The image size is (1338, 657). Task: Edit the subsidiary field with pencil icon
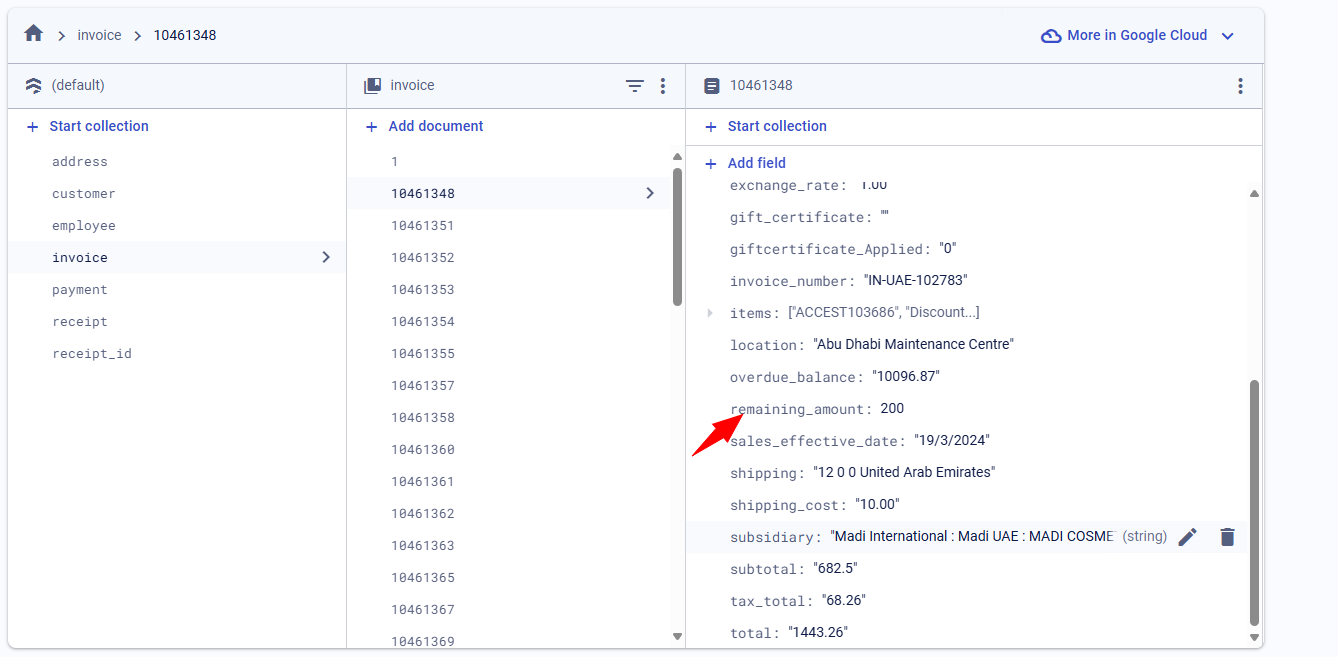click(x=1187, y=537)
